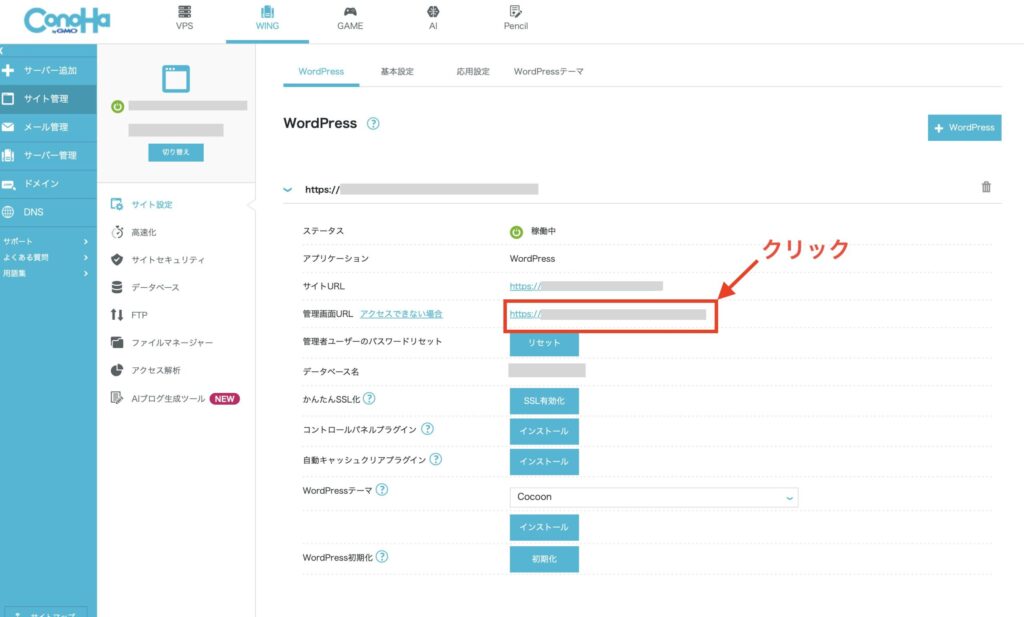Select サーバー追加 in the left sidebar
Screen dimensions: 1024x617
(48, 70)
